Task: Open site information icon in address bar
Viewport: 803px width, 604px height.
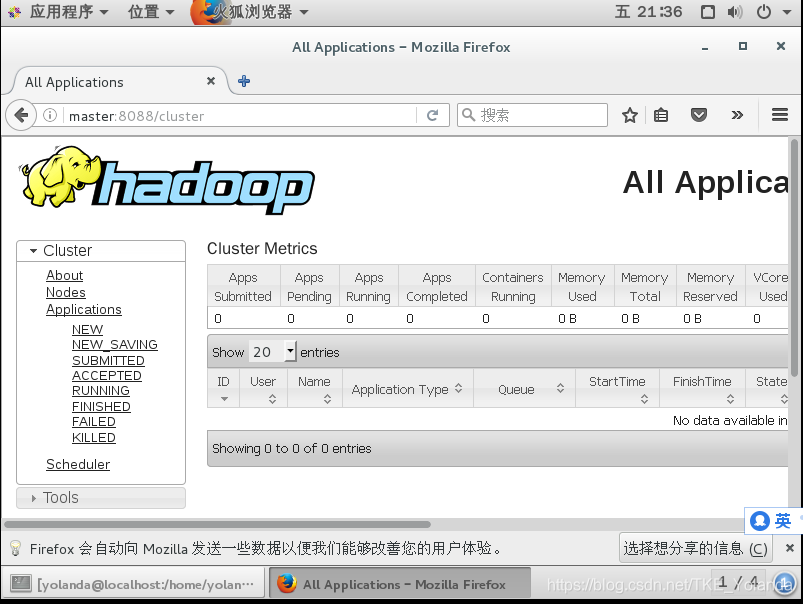Action: 50,115
